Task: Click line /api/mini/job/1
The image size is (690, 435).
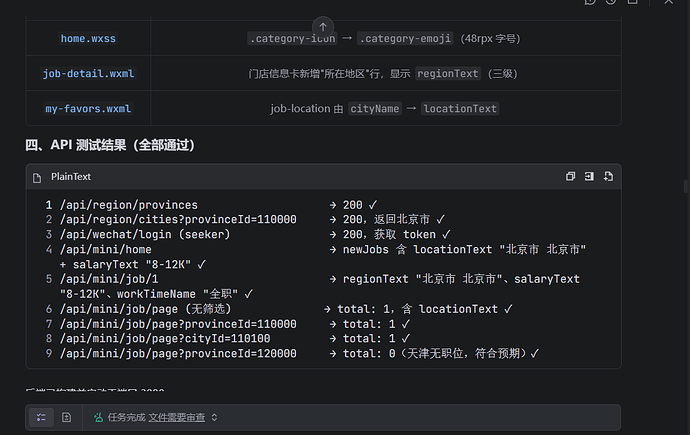Action: pyautogui.click(x=109, y=279)
